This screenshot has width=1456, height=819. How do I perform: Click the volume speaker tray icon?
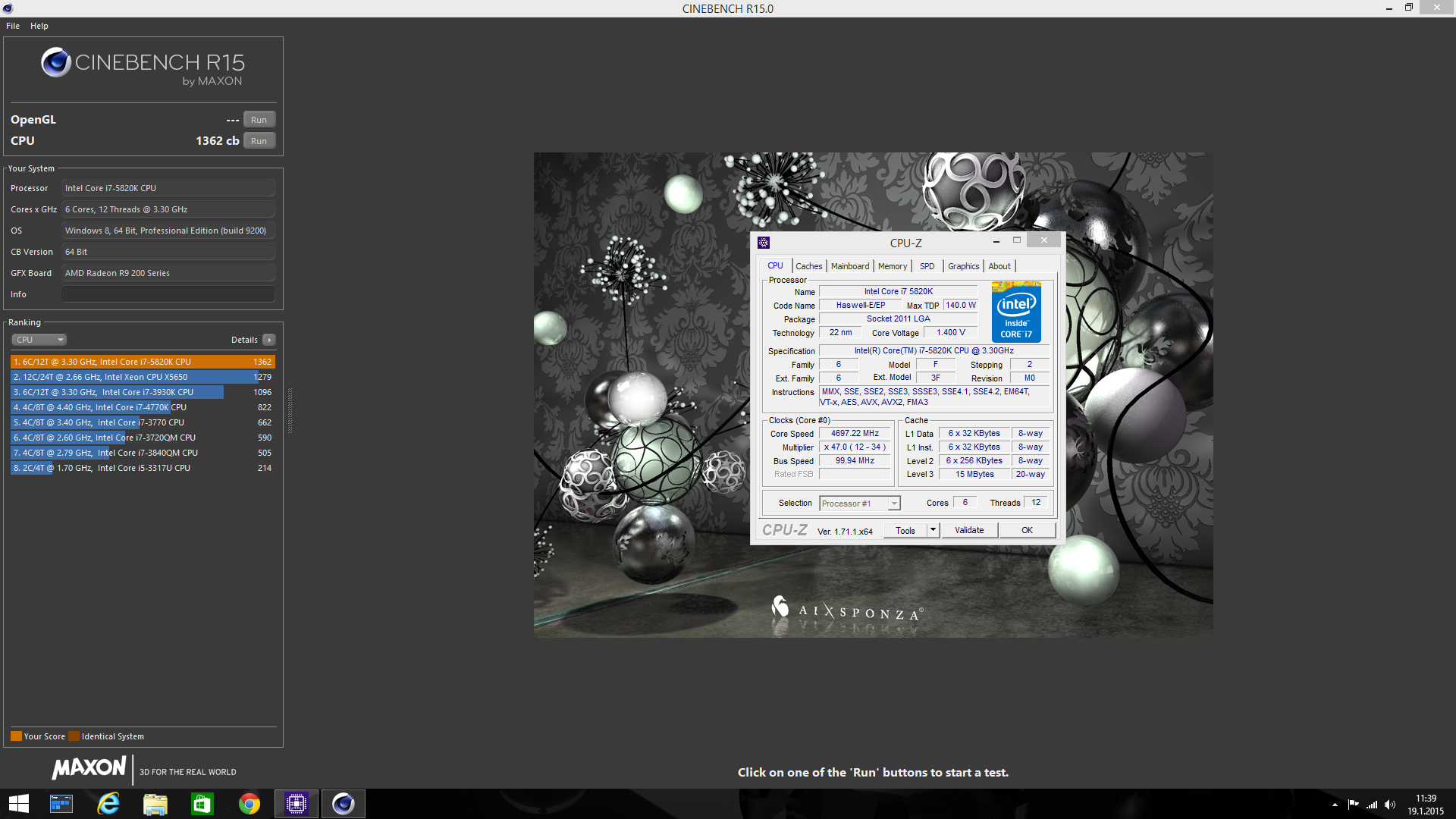[x=1390, y=805]
